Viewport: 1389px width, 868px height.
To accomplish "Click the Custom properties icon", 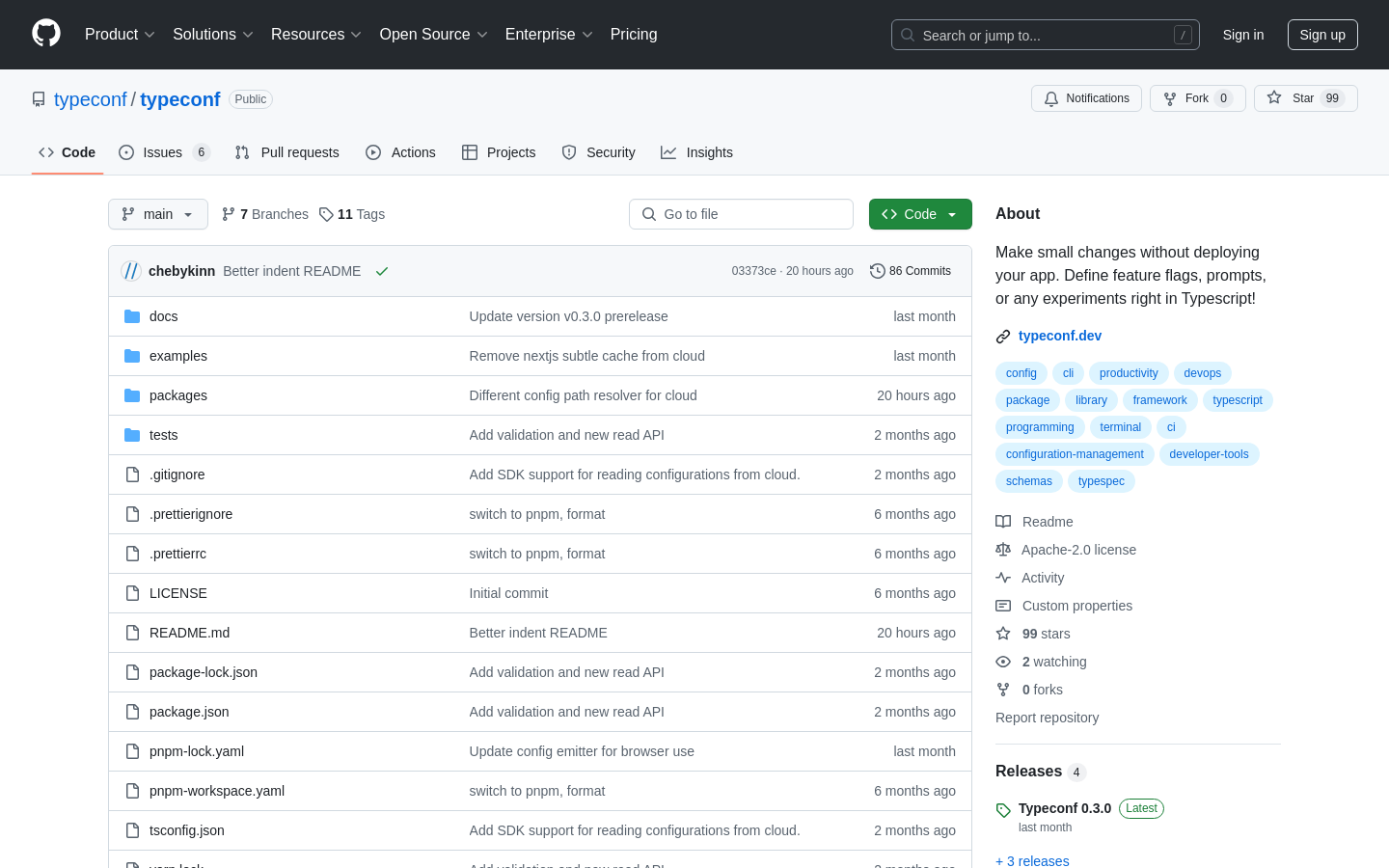I will 1003,606.
